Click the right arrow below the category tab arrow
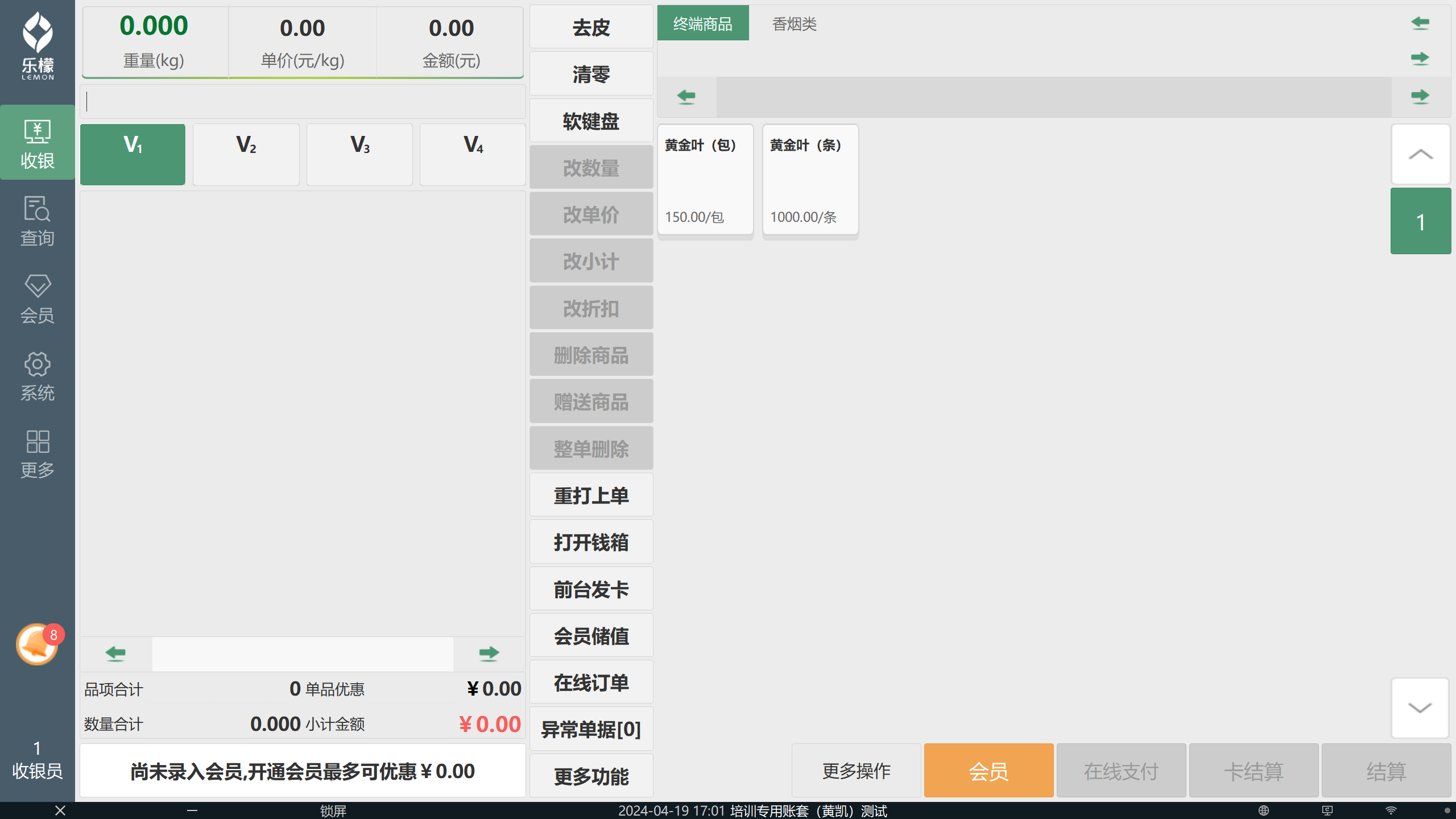This screenshot has height=819, width=1456. click(1420, 59)
